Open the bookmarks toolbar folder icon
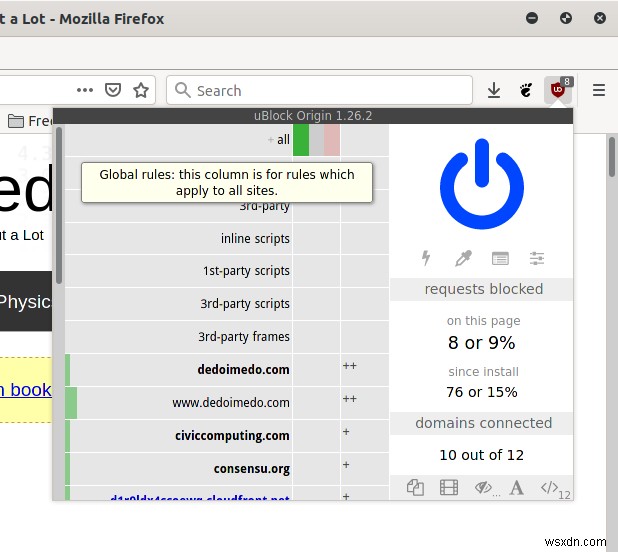Image resolution: width=618 pixels, height=552 pixels. [16, 121]
